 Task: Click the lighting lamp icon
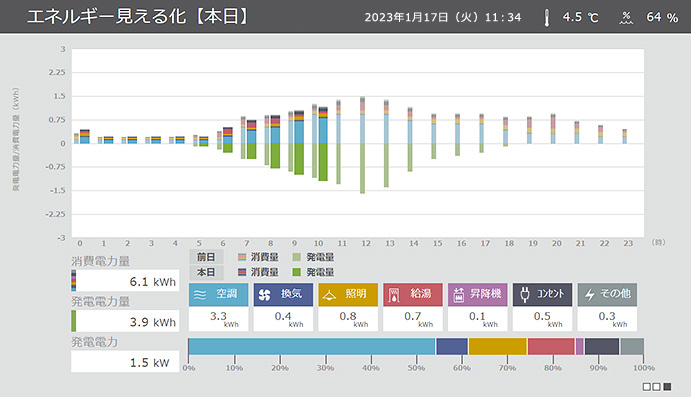tap(329, 295)
